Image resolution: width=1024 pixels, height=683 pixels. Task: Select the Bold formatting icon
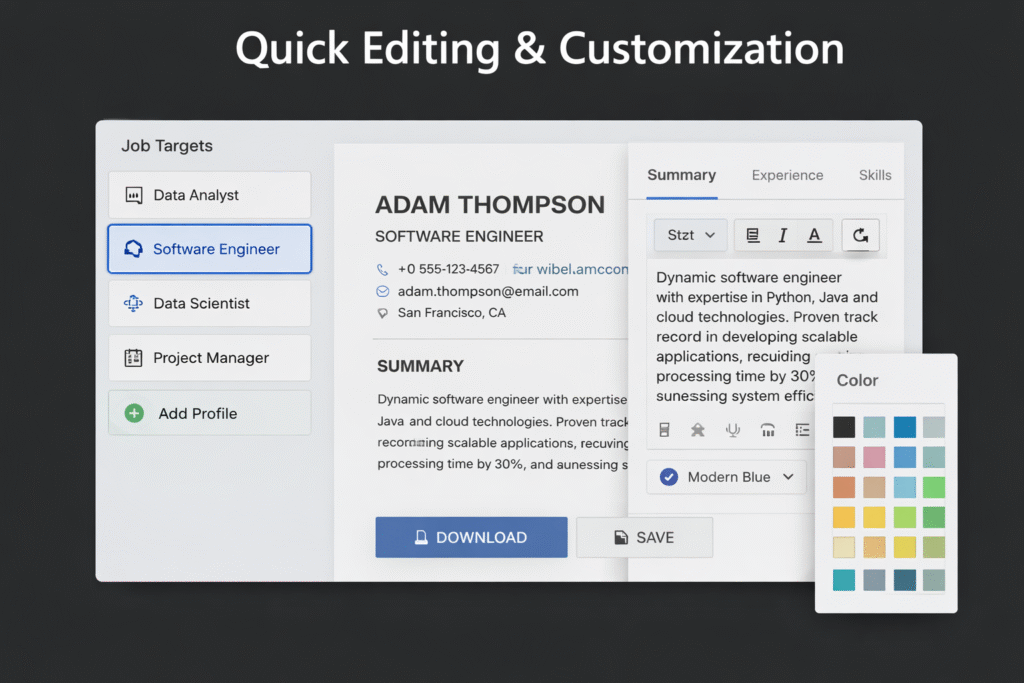tap(752, 234)
